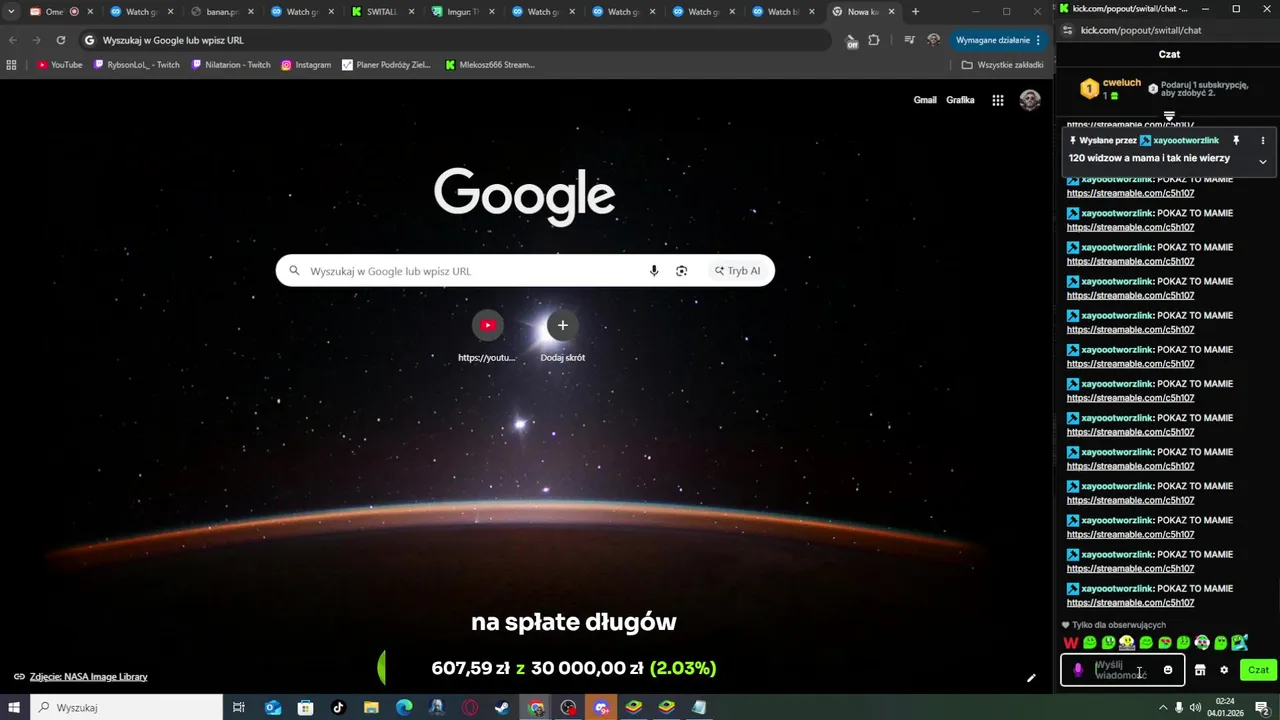Open the Google account avatar
Viewport: 1280px width, 720px height.
coord(1030,100)
